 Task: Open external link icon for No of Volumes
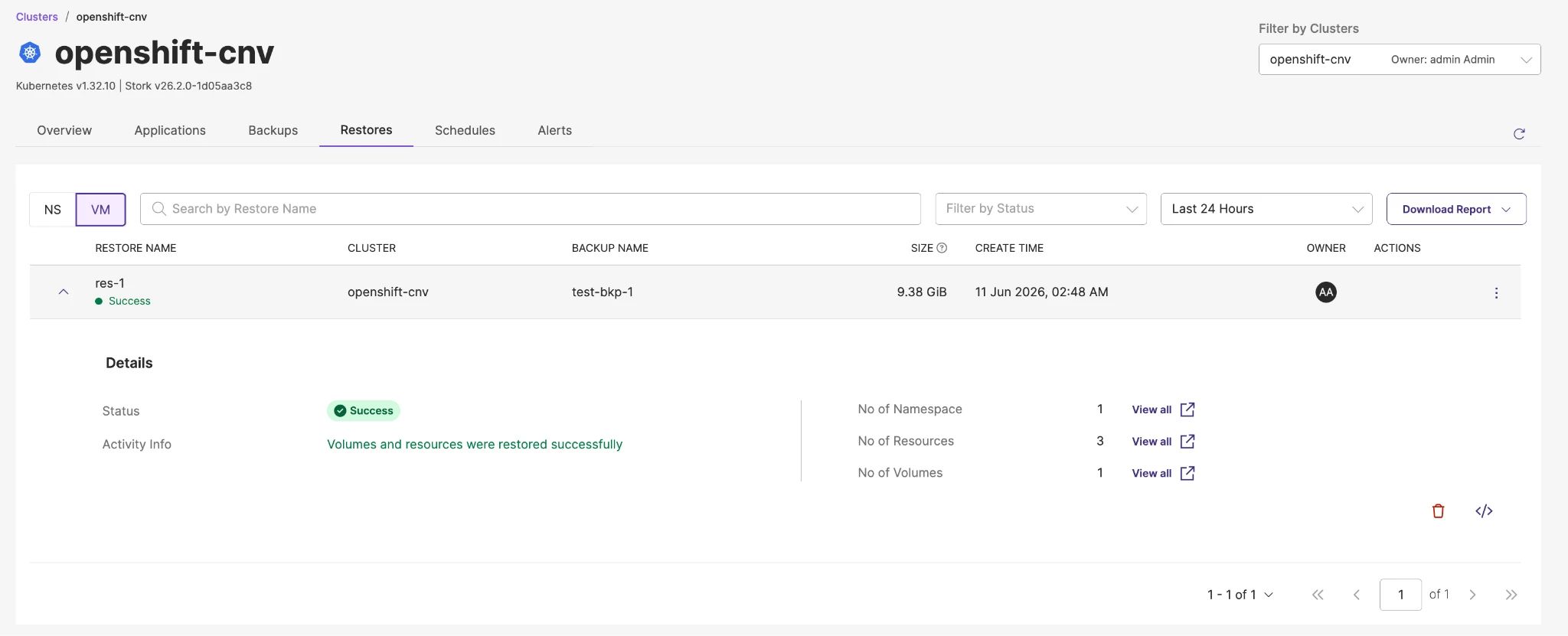[x=1187, y=473]
